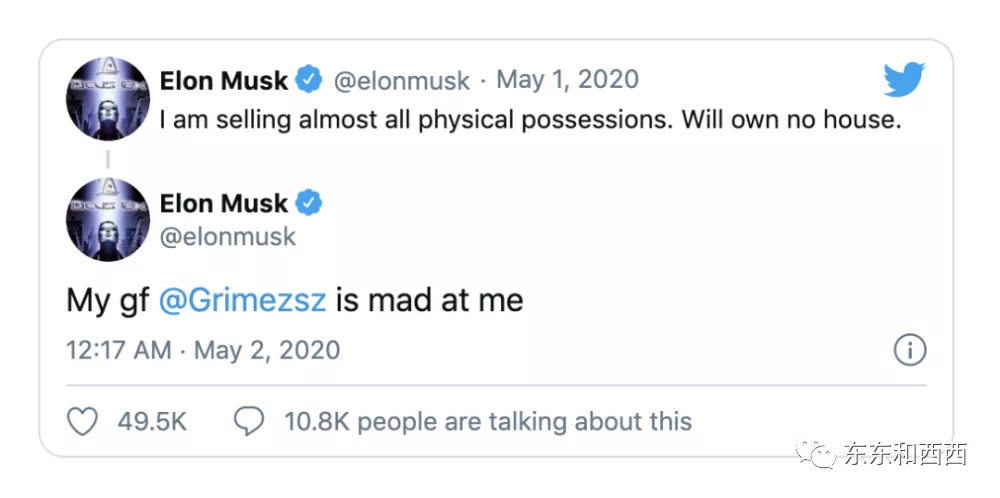The height and width of the screenshot is (498, 1000).
Task: Open the Twitter info circle icon
Action: (x=909, y=351)
